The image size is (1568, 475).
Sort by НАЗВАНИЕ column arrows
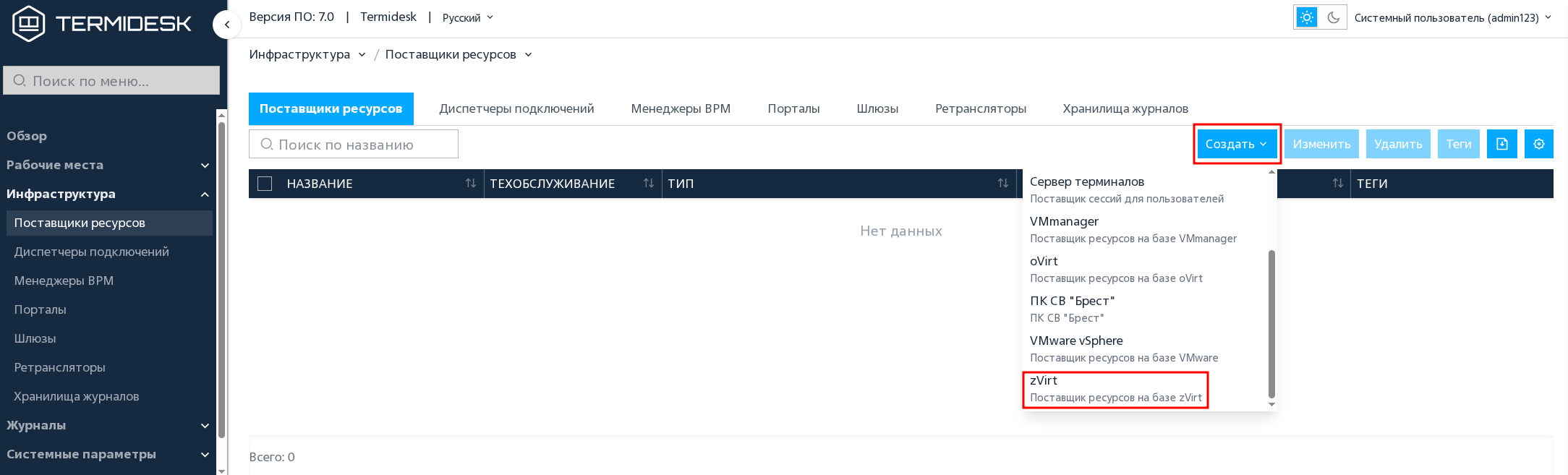[x=471, y=184]
